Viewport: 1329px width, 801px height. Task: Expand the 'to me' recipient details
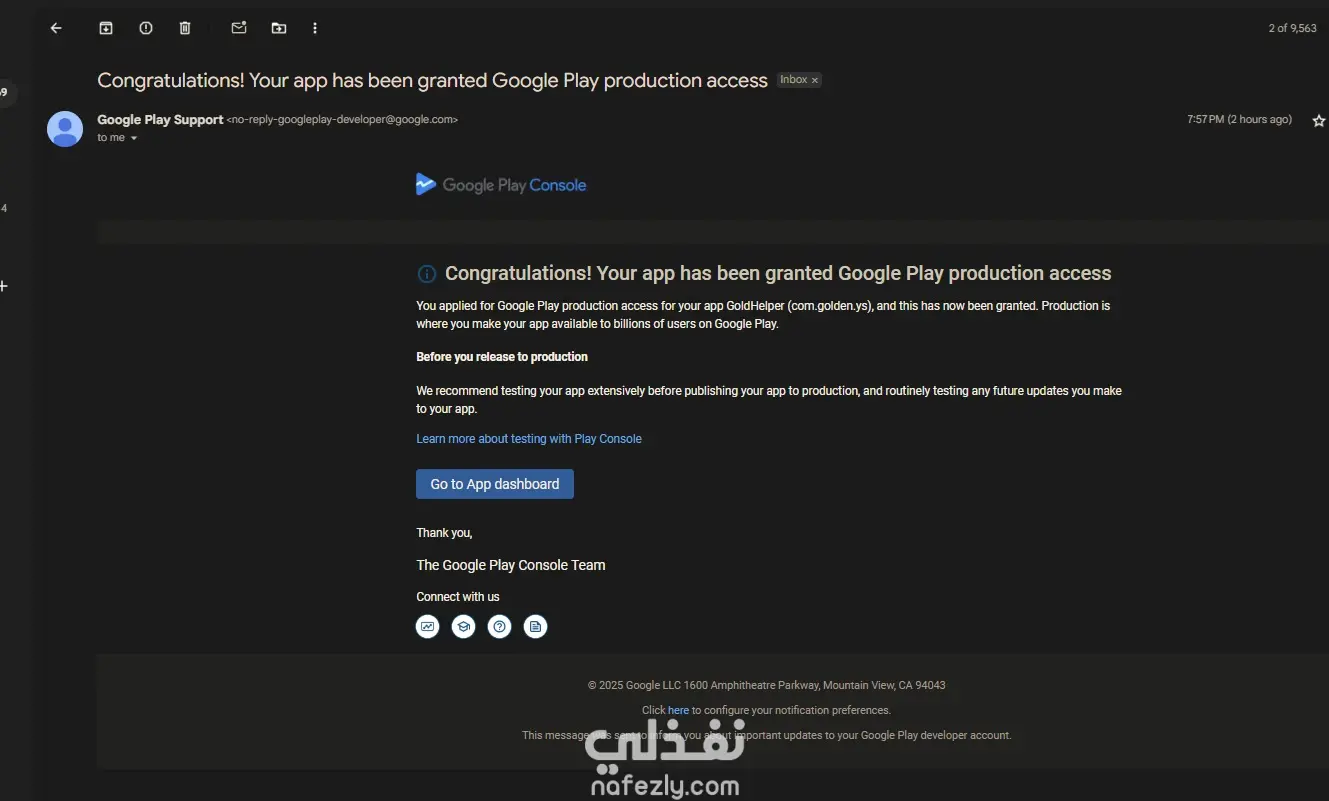click(x=134, y=138)
